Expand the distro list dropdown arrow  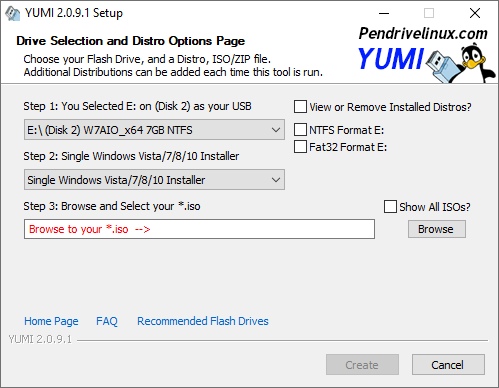coord(276,180)
